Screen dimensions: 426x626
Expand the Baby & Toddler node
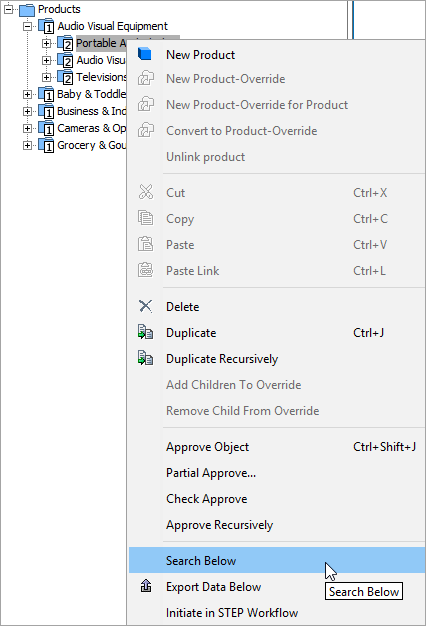coord(27,95)
